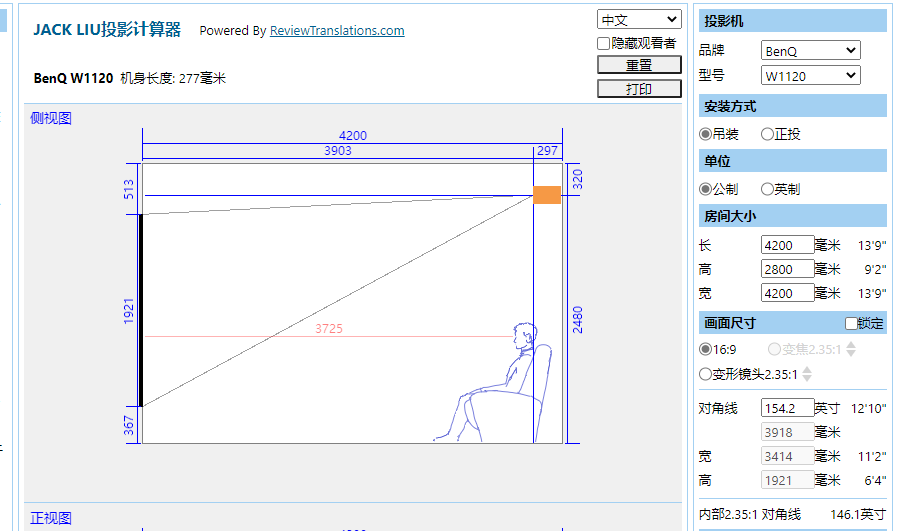Open the 中文 language dropdown
This screenshot has height=531, width=923.
(639, 20)
